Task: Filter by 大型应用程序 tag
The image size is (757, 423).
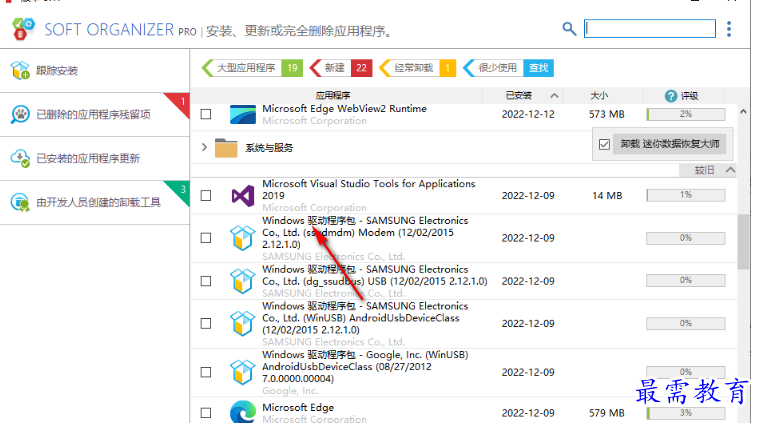Action: coord(252,68)
